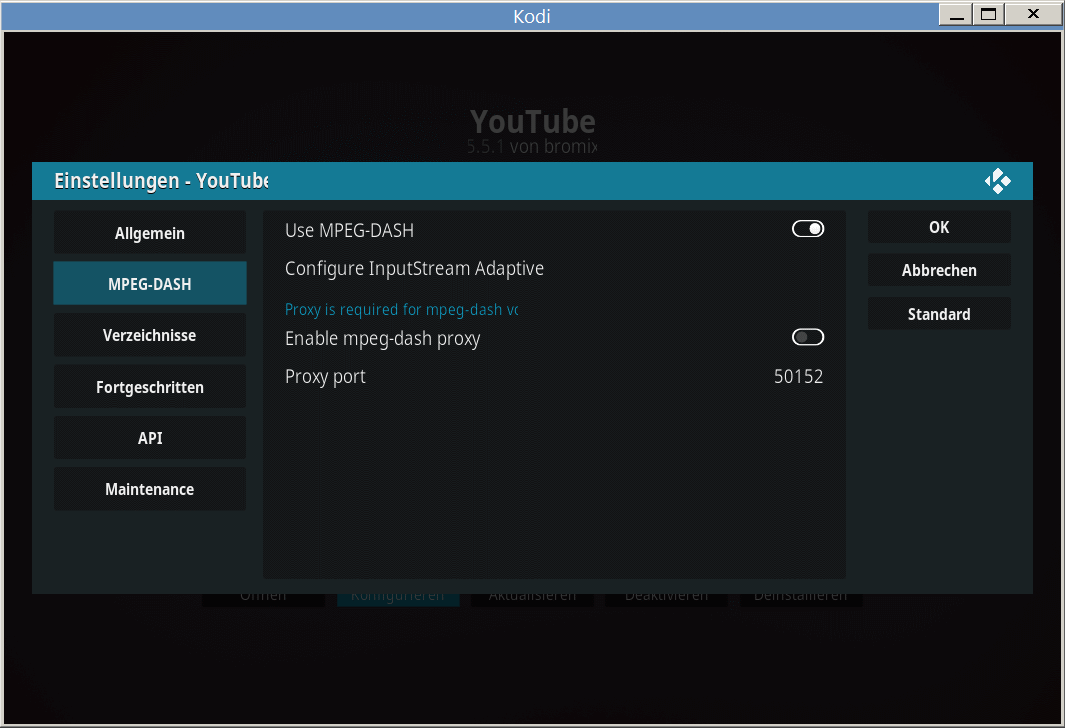Screen dimensions: 1065x728
Task: Open the Allgemein settings category
Action: pyautogui.click(x=149, y=233)
